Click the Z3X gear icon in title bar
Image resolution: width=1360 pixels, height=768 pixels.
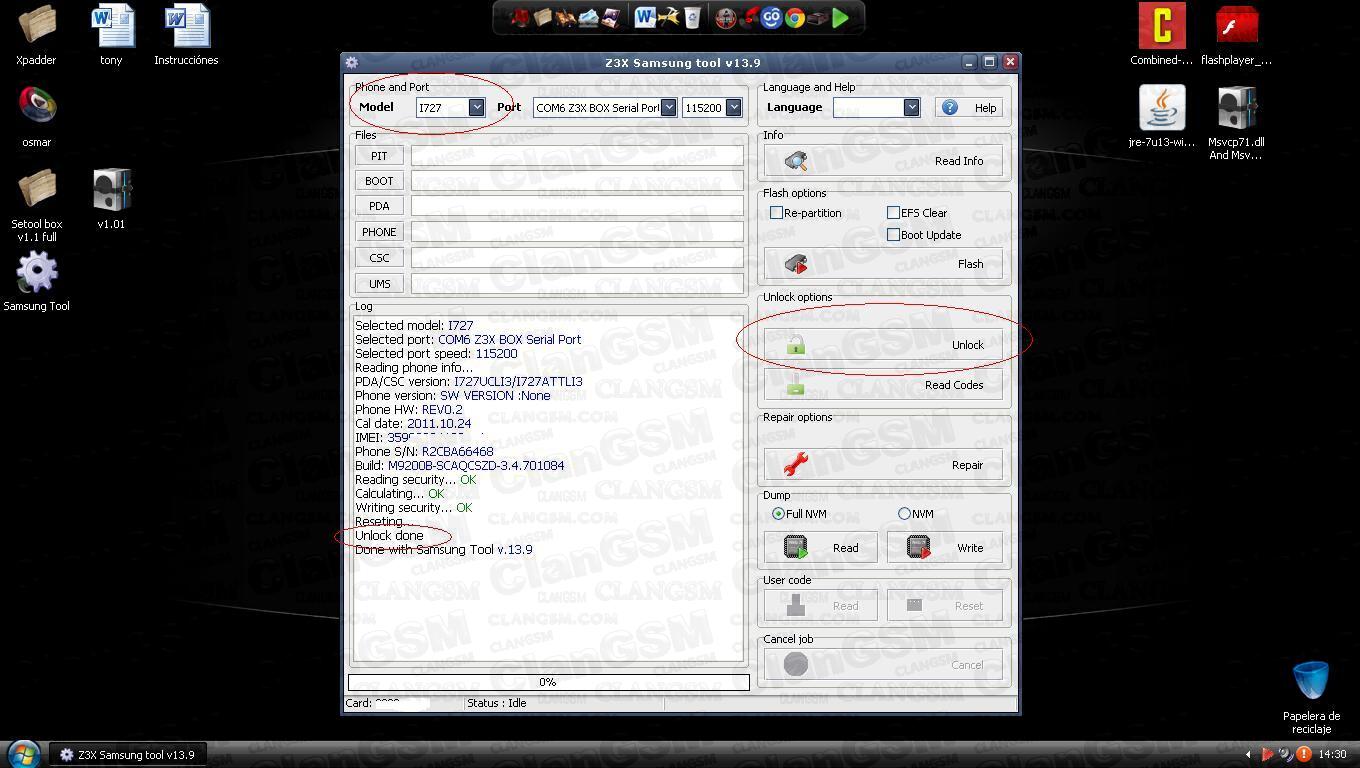[352, 62]
